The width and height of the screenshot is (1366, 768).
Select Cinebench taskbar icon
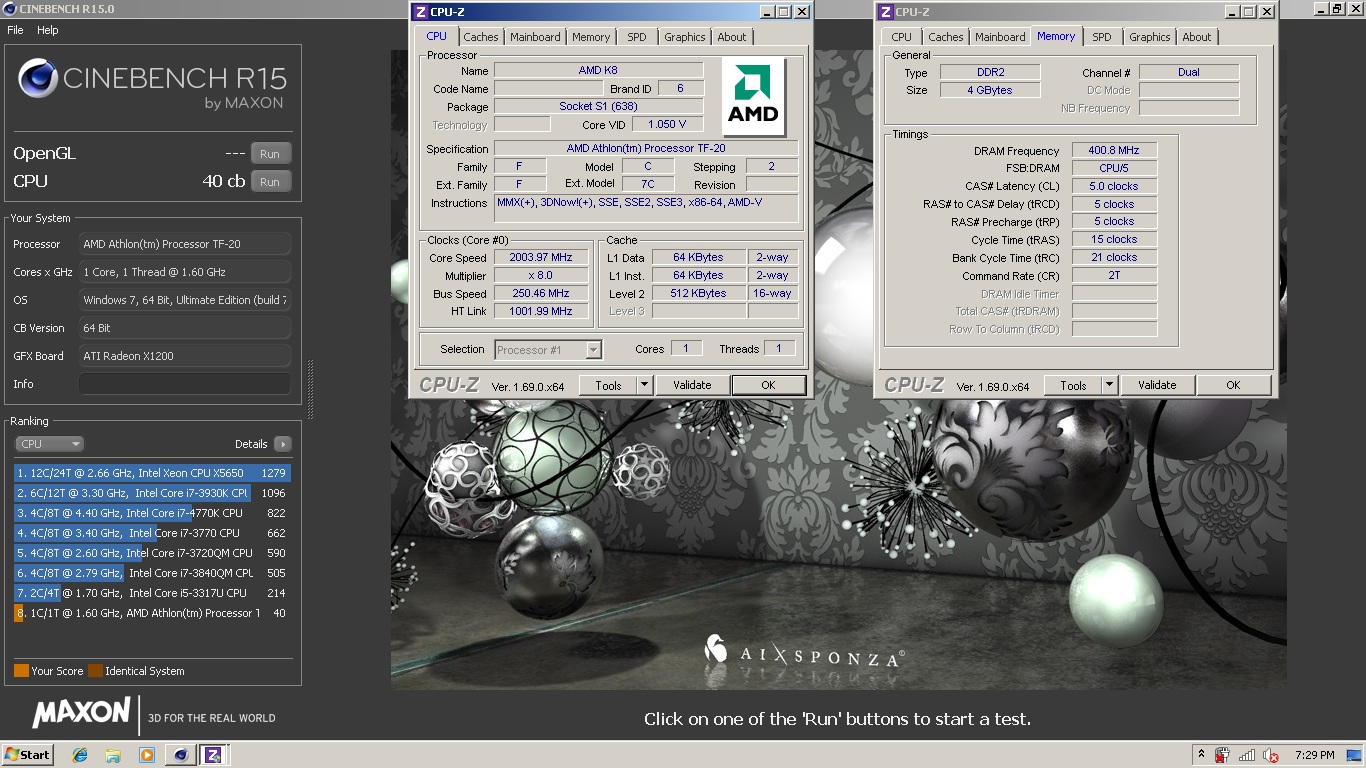coord(180,755)
